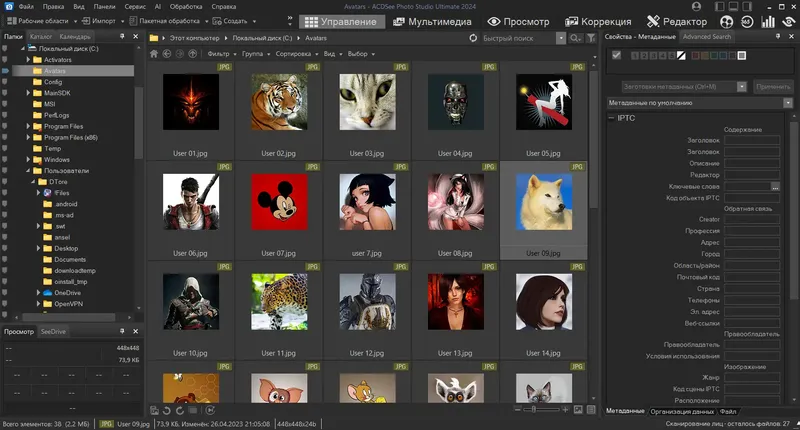
Task: Open the statistics bar chart icon
Action: 769,21
